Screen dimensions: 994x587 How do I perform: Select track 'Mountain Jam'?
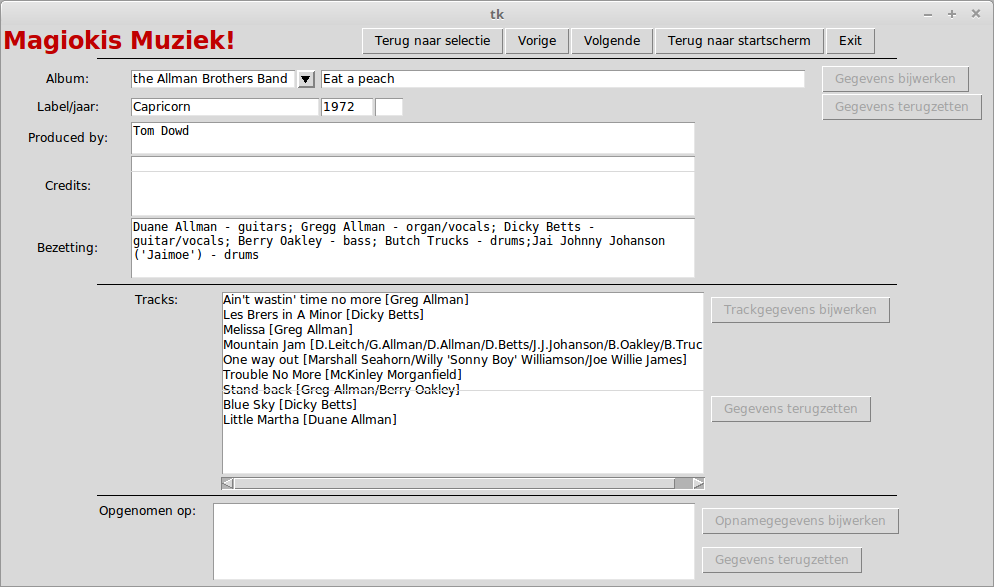click(463, 345)
